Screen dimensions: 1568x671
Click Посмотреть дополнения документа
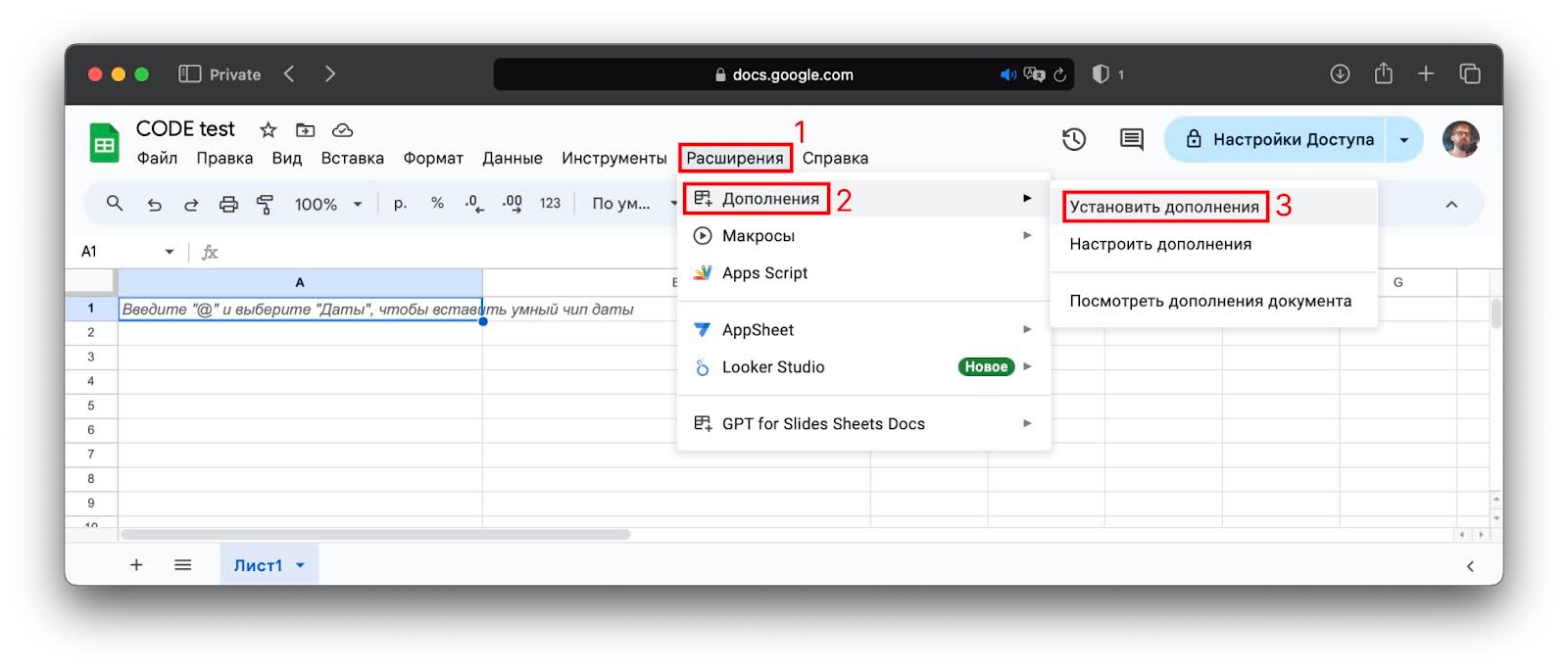[x=1213, y=301]
